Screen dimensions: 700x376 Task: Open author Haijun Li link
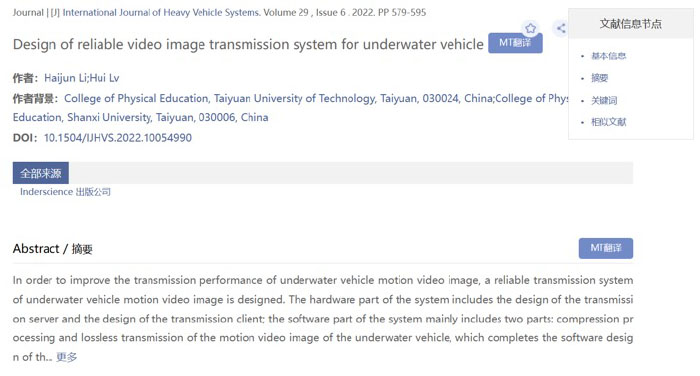pos(65,78)
